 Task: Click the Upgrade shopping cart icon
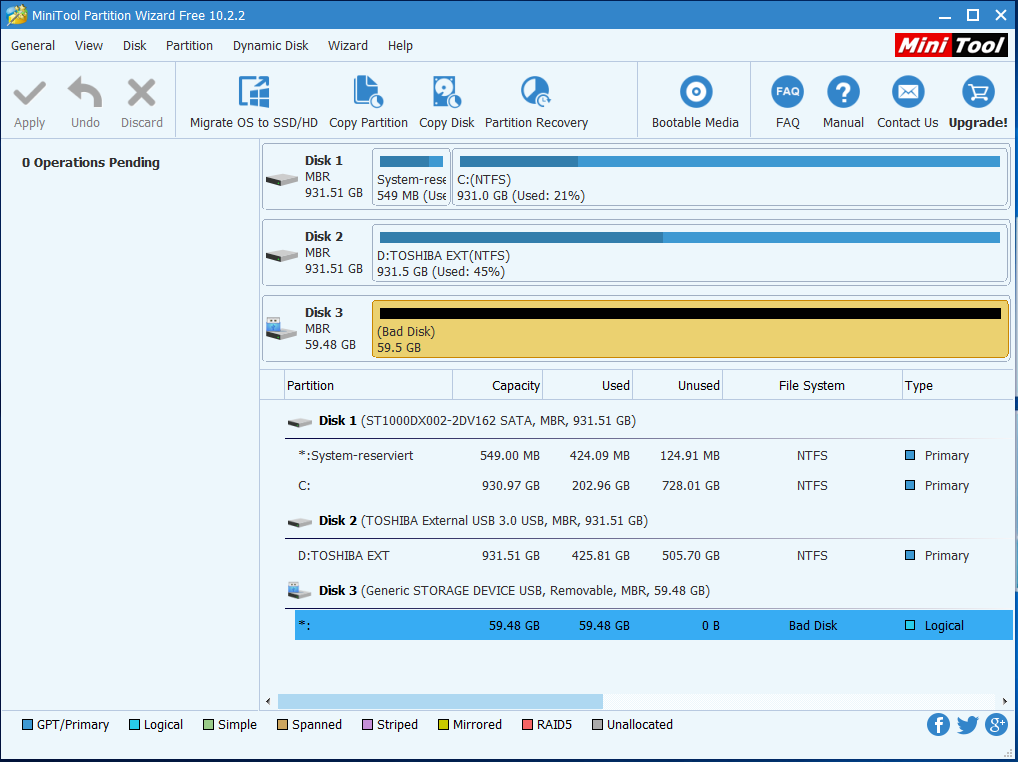[x=978, y=92]
